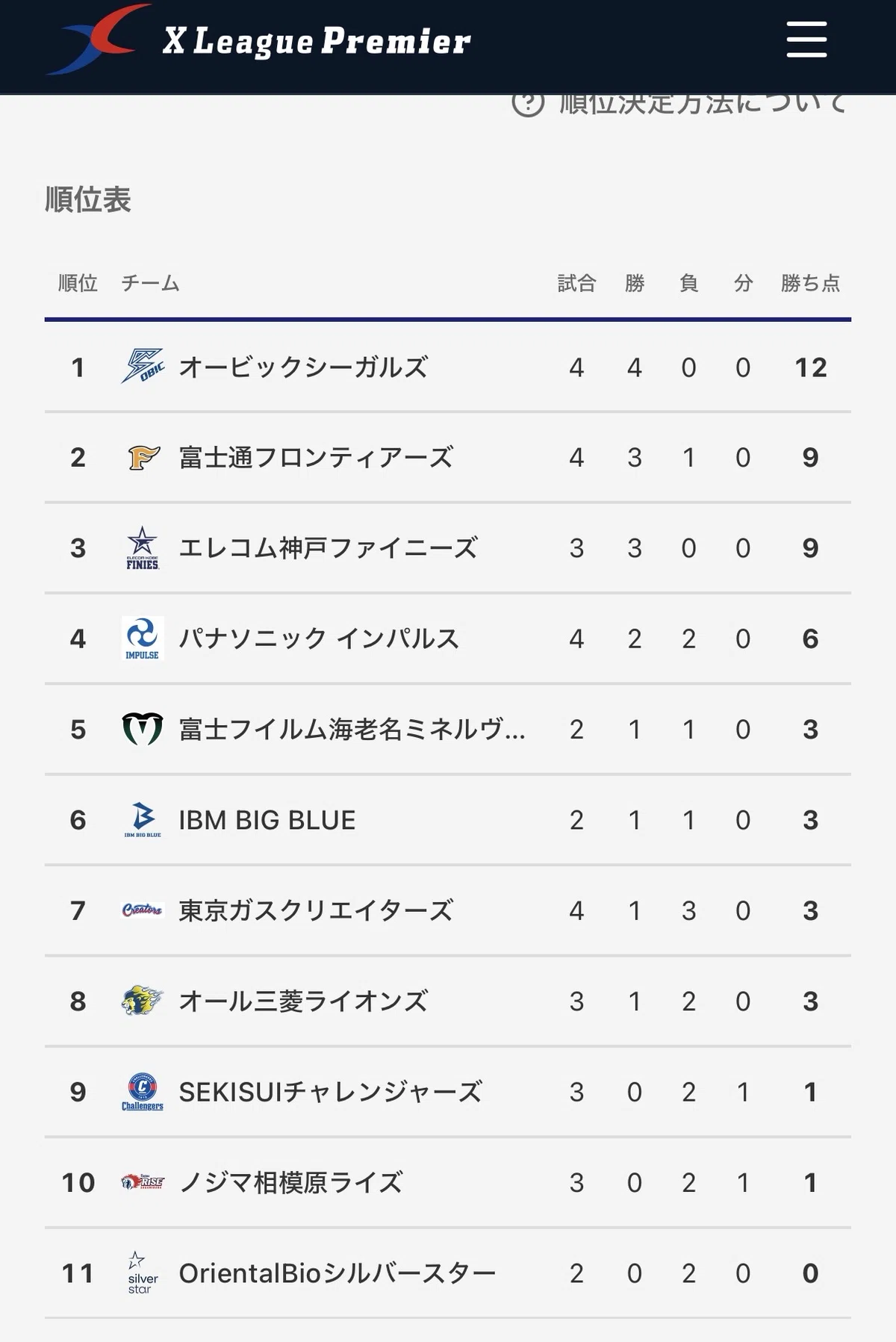Open the hamburger menu
The height and width of the screenshot is (1342, 896).
tap(806, 40)
